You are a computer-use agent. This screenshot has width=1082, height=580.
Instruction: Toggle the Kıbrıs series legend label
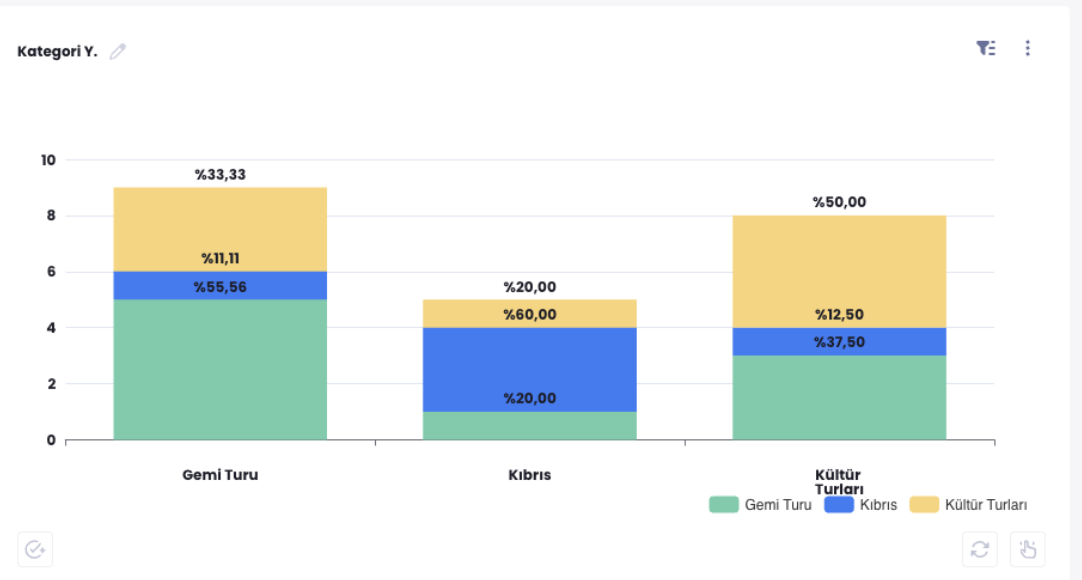point(878,505)
